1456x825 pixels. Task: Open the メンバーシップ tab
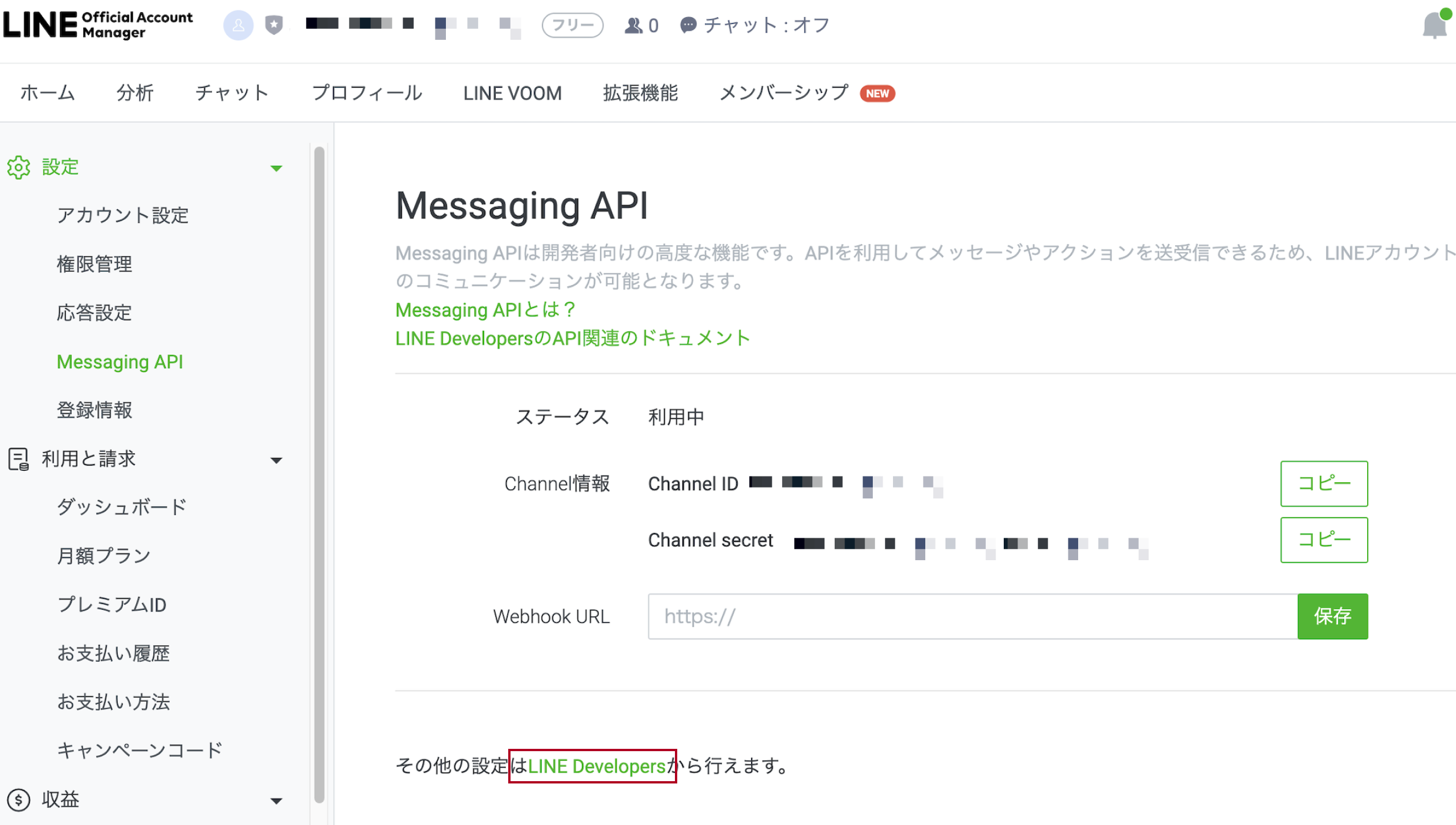coord(783,93)
